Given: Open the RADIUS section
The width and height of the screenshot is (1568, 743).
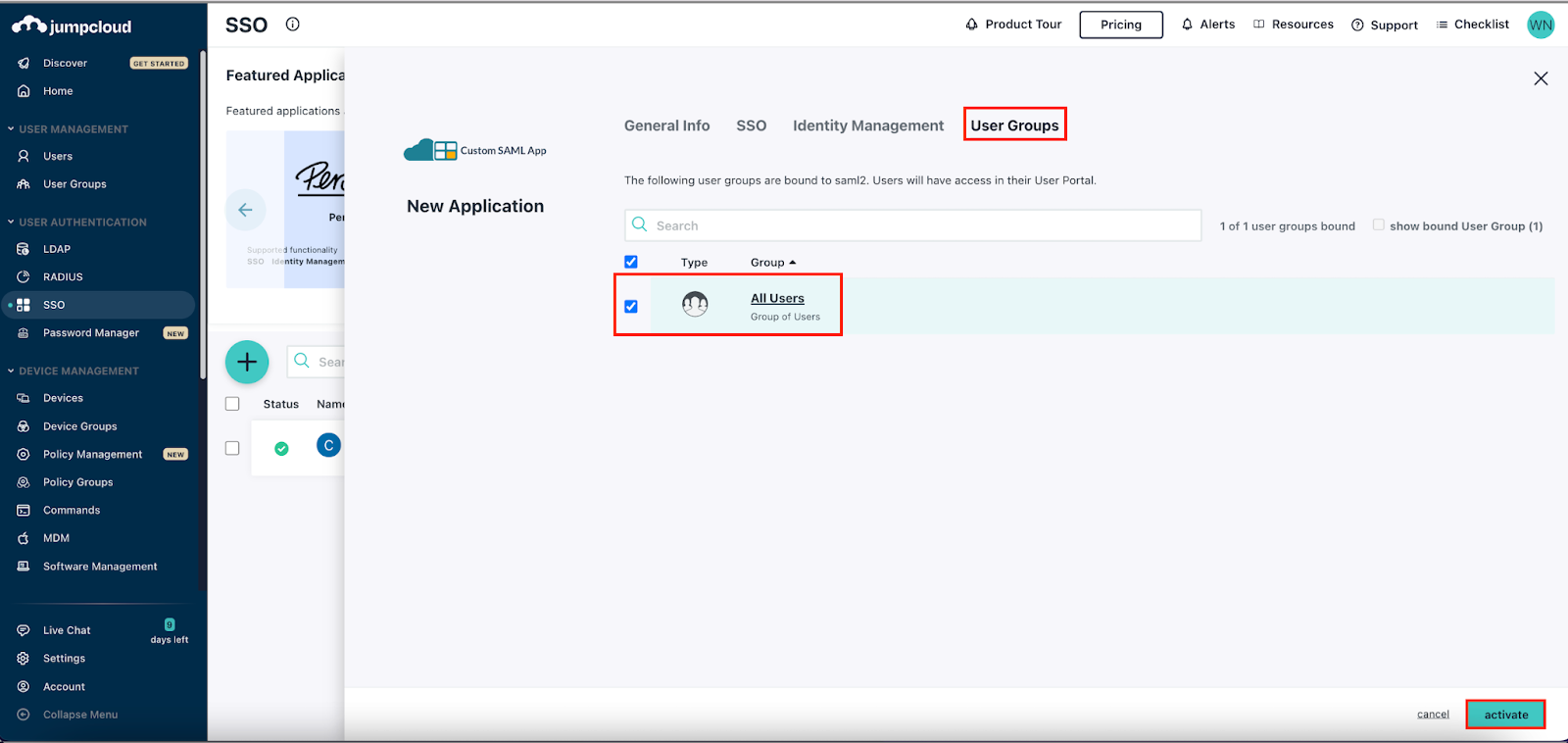Looking at the screenshot, I should tap(63, 277).
